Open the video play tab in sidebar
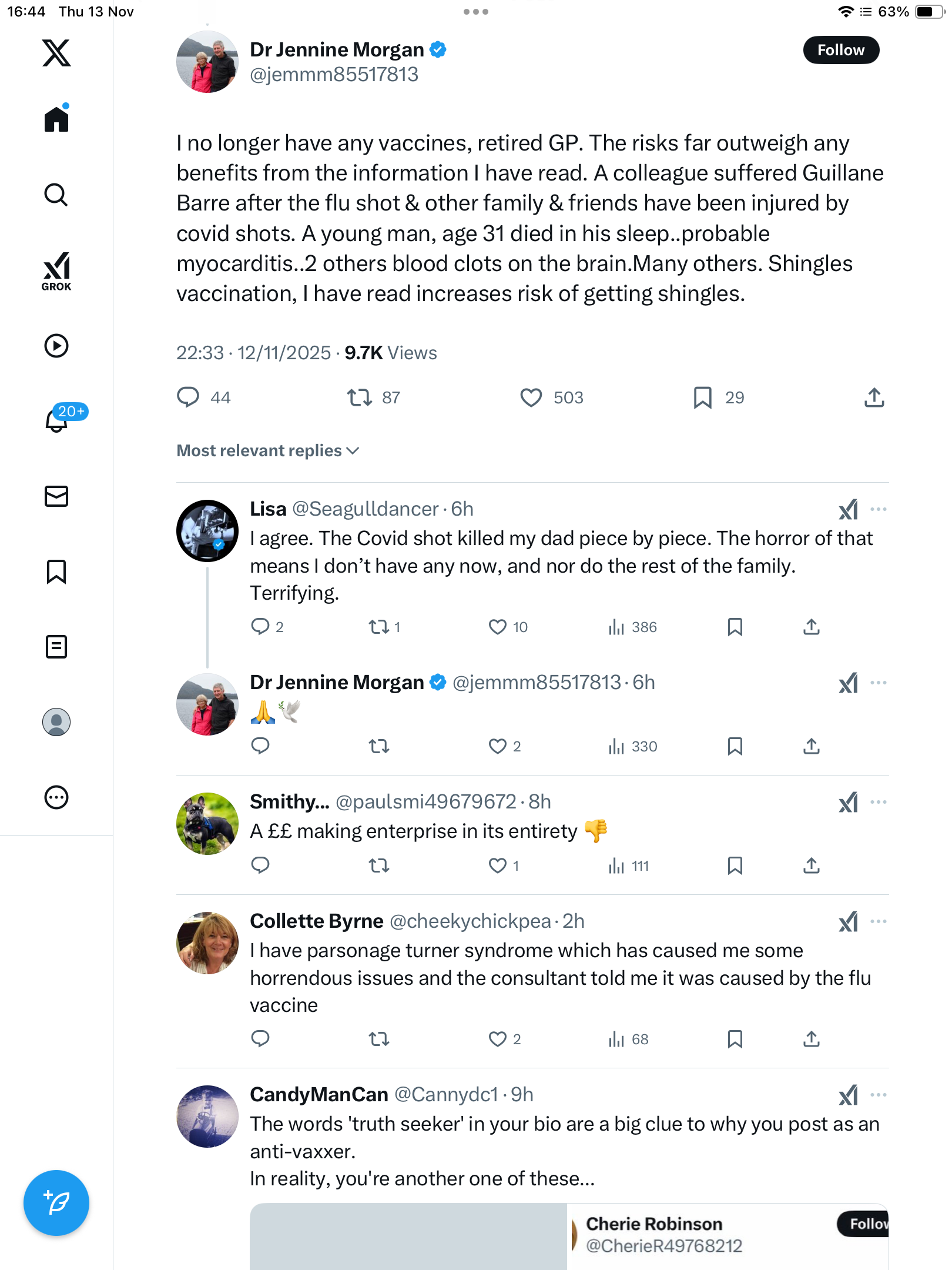952x1270 pixels. click(56, 346)
